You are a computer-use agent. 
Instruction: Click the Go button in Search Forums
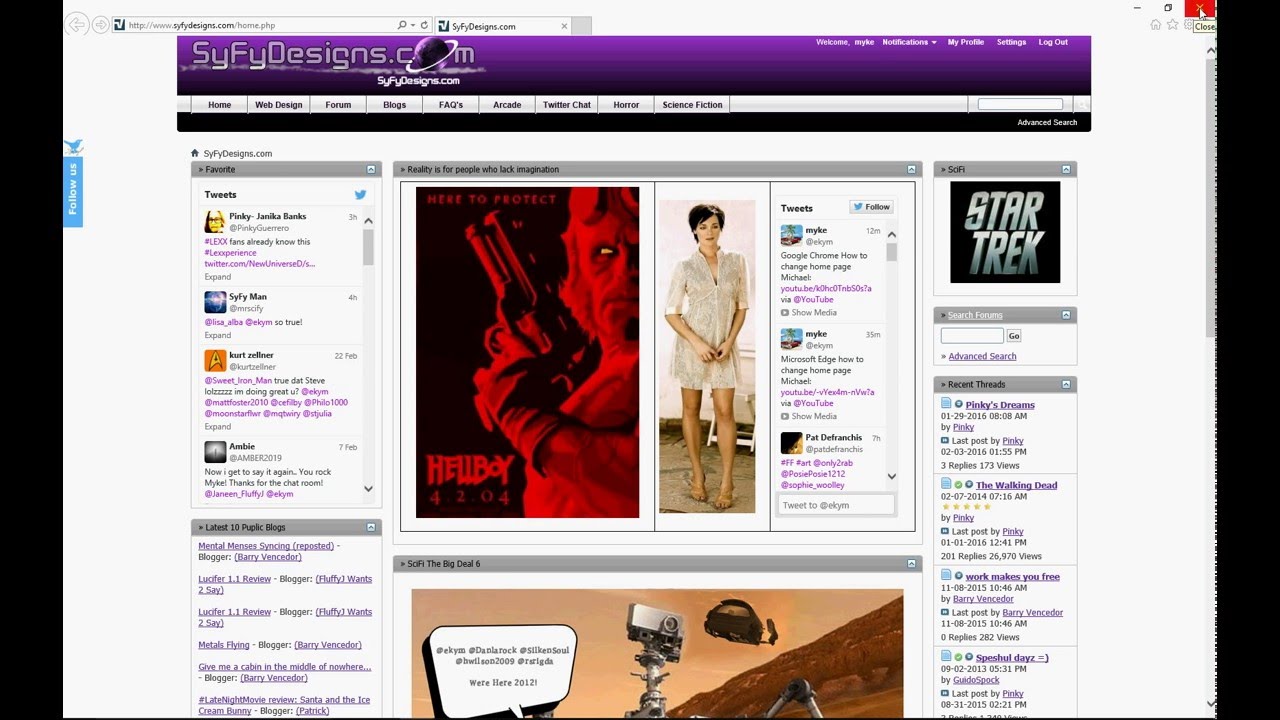pos(1014,336)
